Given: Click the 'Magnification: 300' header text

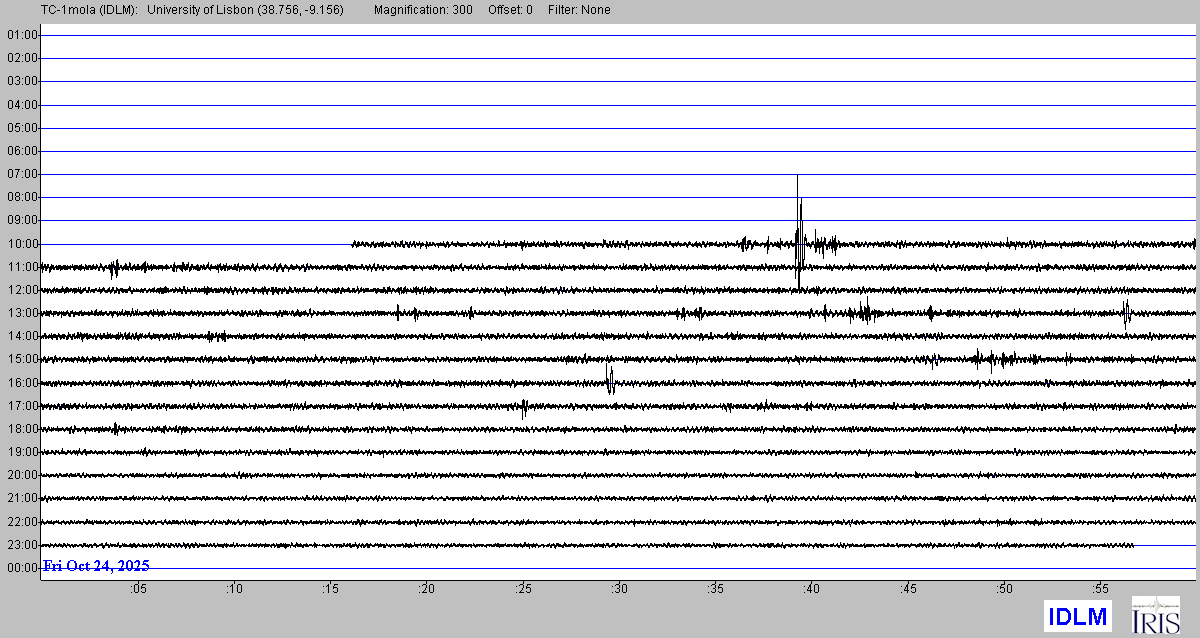Looking at the screenshot, I should click(423, 10).
